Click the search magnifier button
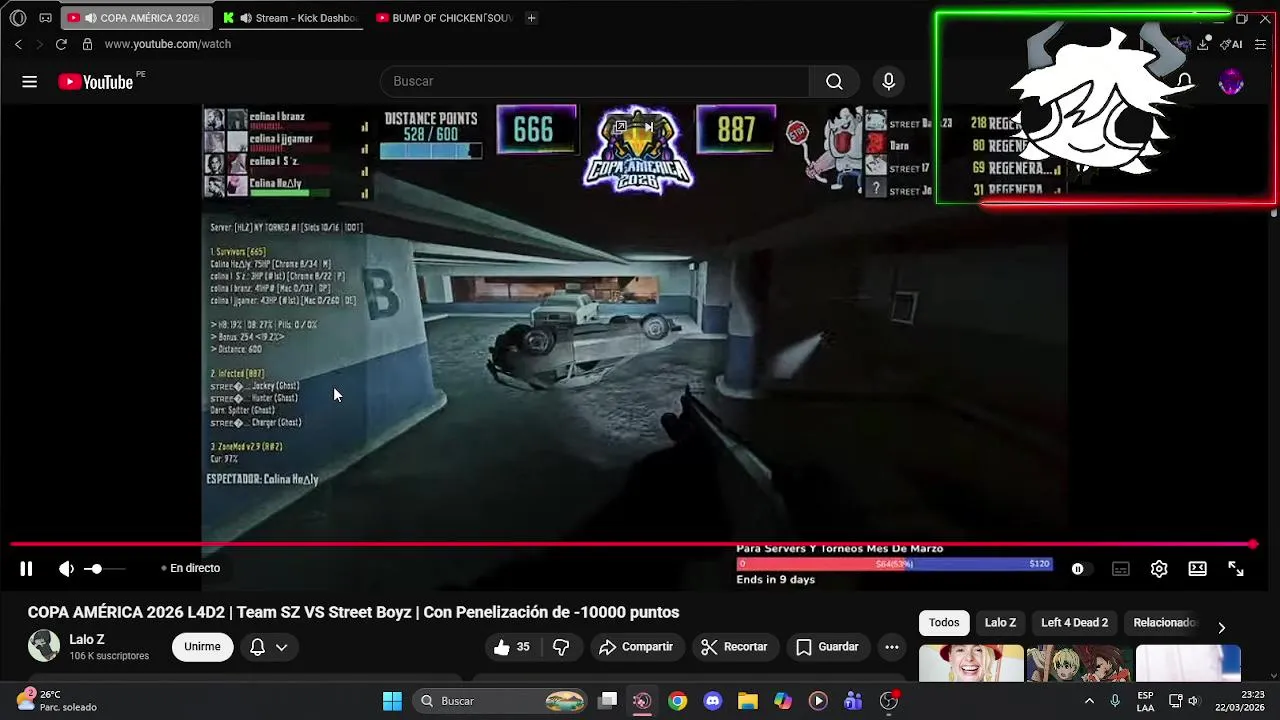Viewport: 1280px width, 720px height. click(834, 82)
